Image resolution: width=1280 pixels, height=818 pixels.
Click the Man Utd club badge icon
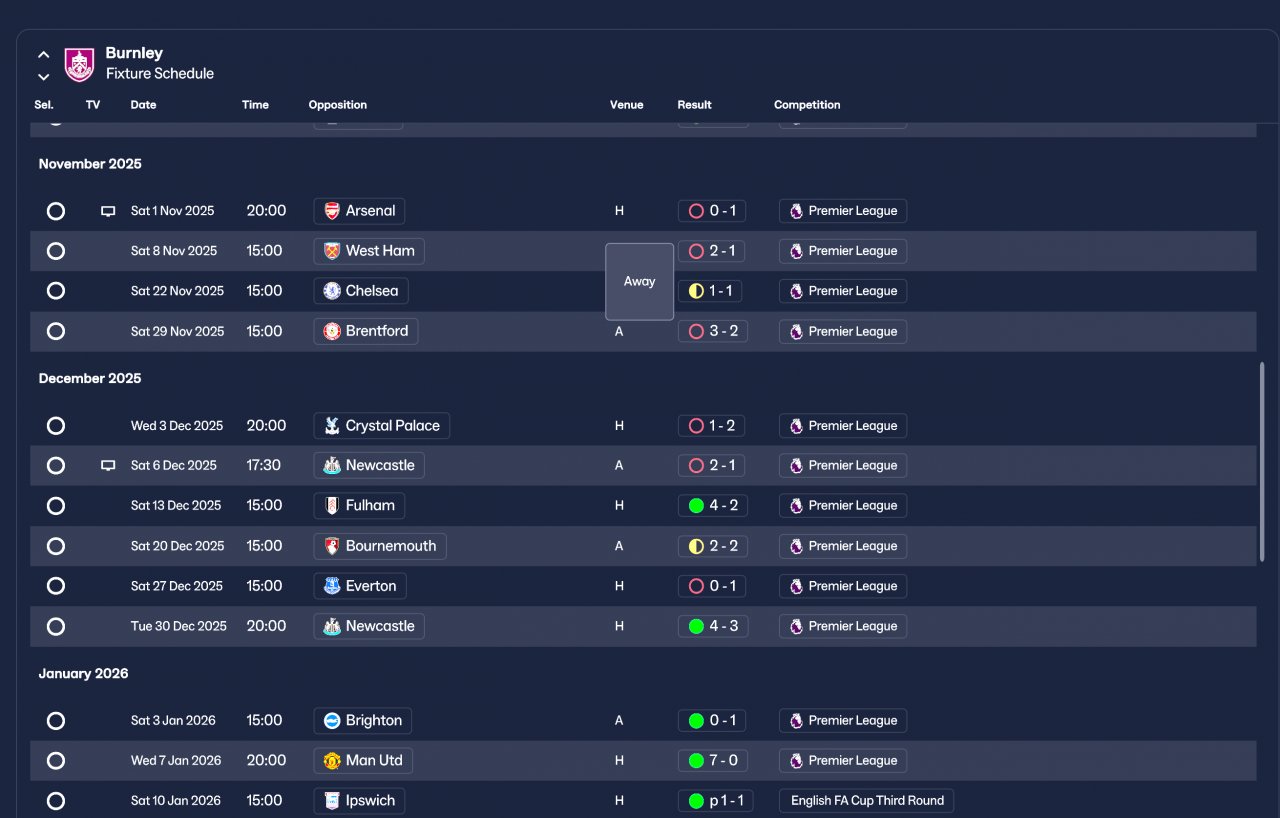coord(332,761)
